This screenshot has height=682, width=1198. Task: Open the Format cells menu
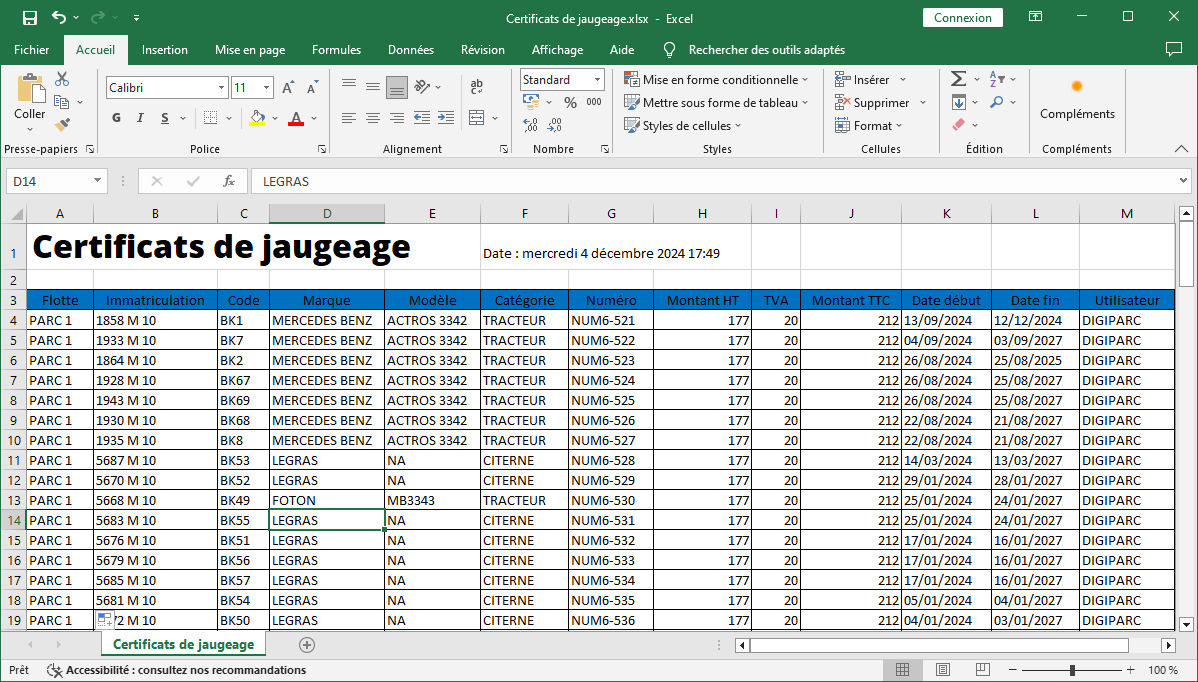869,125
